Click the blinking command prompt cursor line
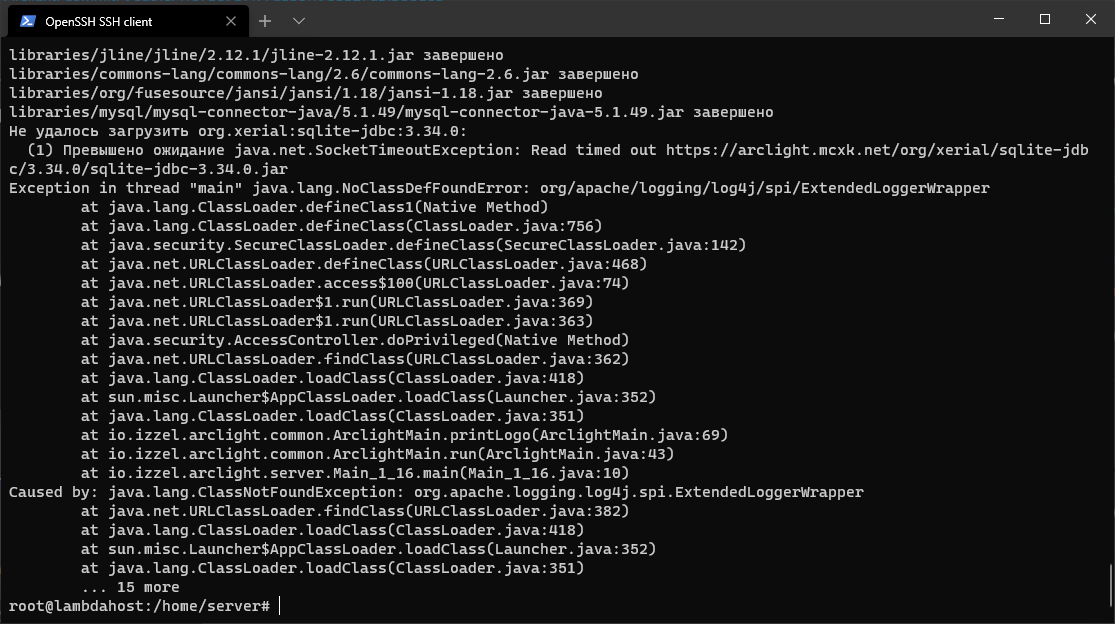 [275, 605]
